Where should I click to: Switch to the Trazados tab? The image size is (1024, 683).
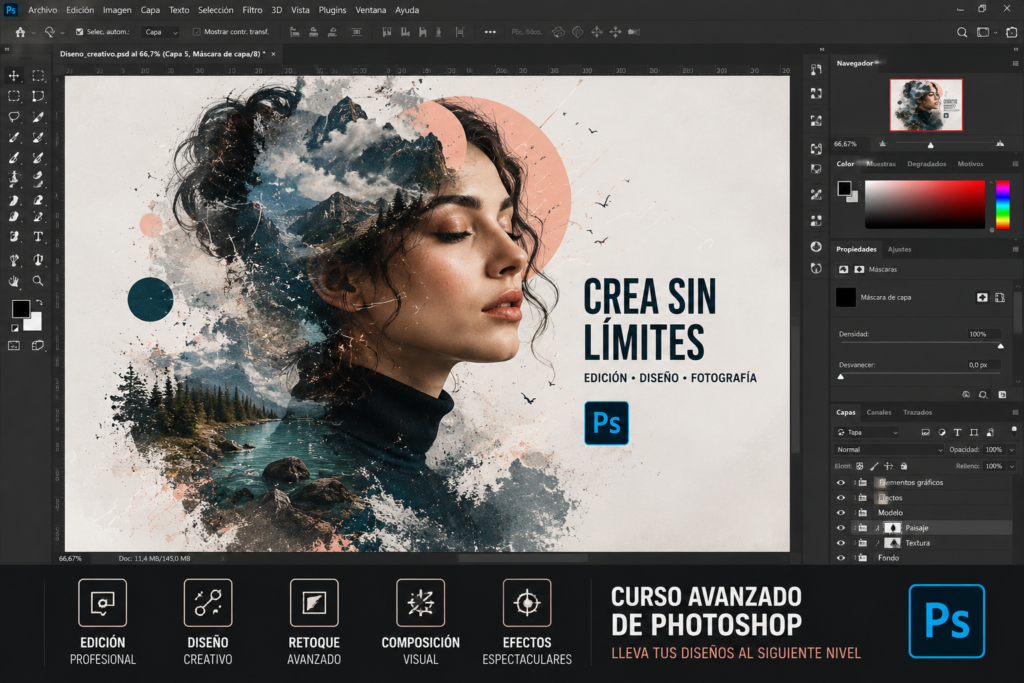click(918, 413)
